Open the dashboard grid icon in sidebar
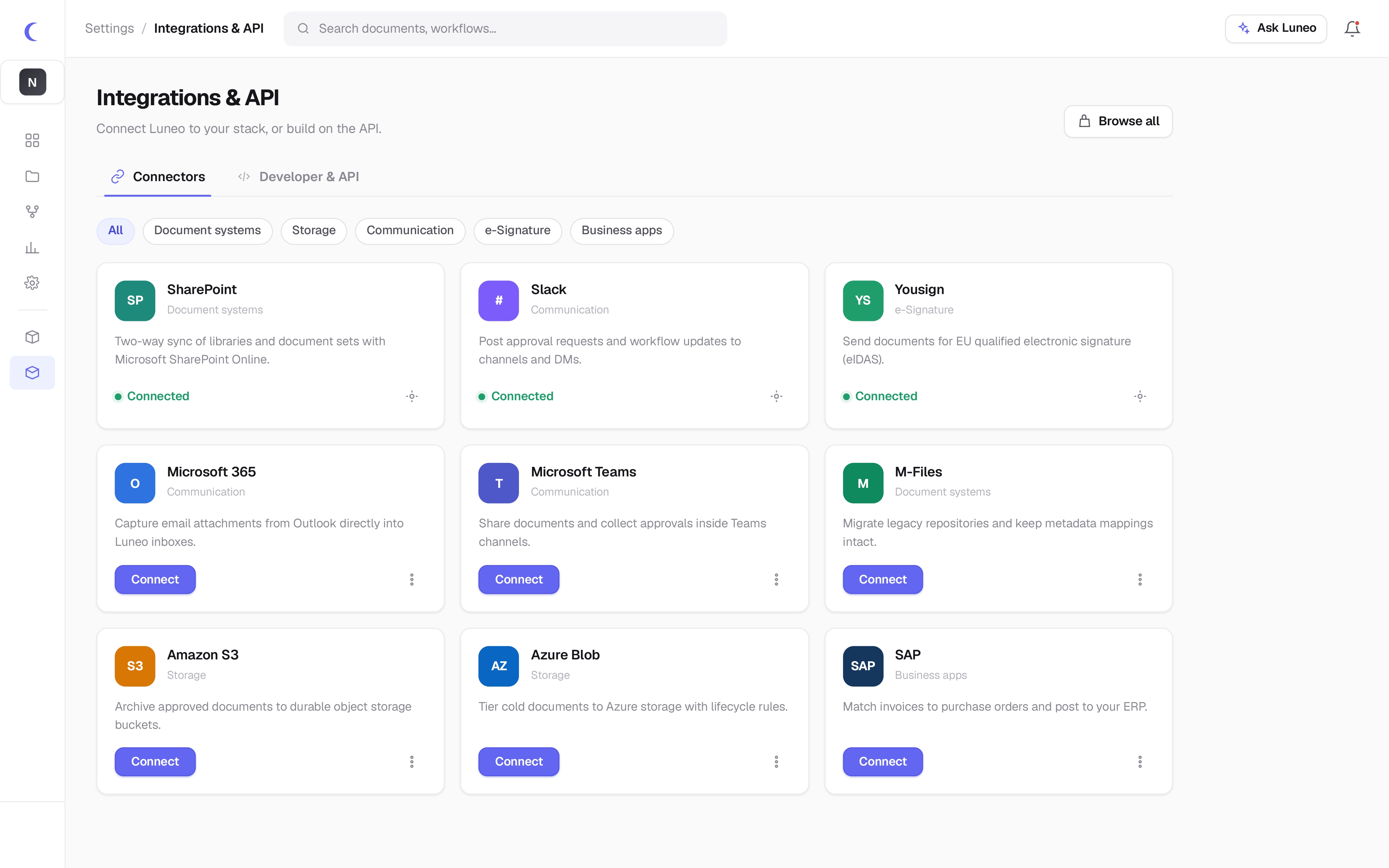1389x868 pixels. coord(32,141)
